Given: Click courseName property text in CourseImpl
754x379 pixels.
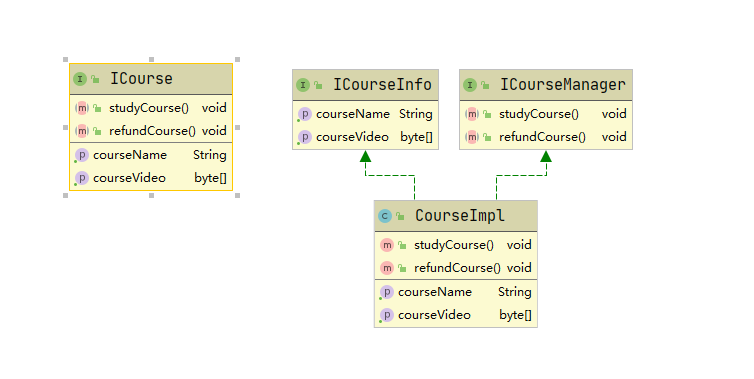Looking at the screenshot, I should (435, 292).
